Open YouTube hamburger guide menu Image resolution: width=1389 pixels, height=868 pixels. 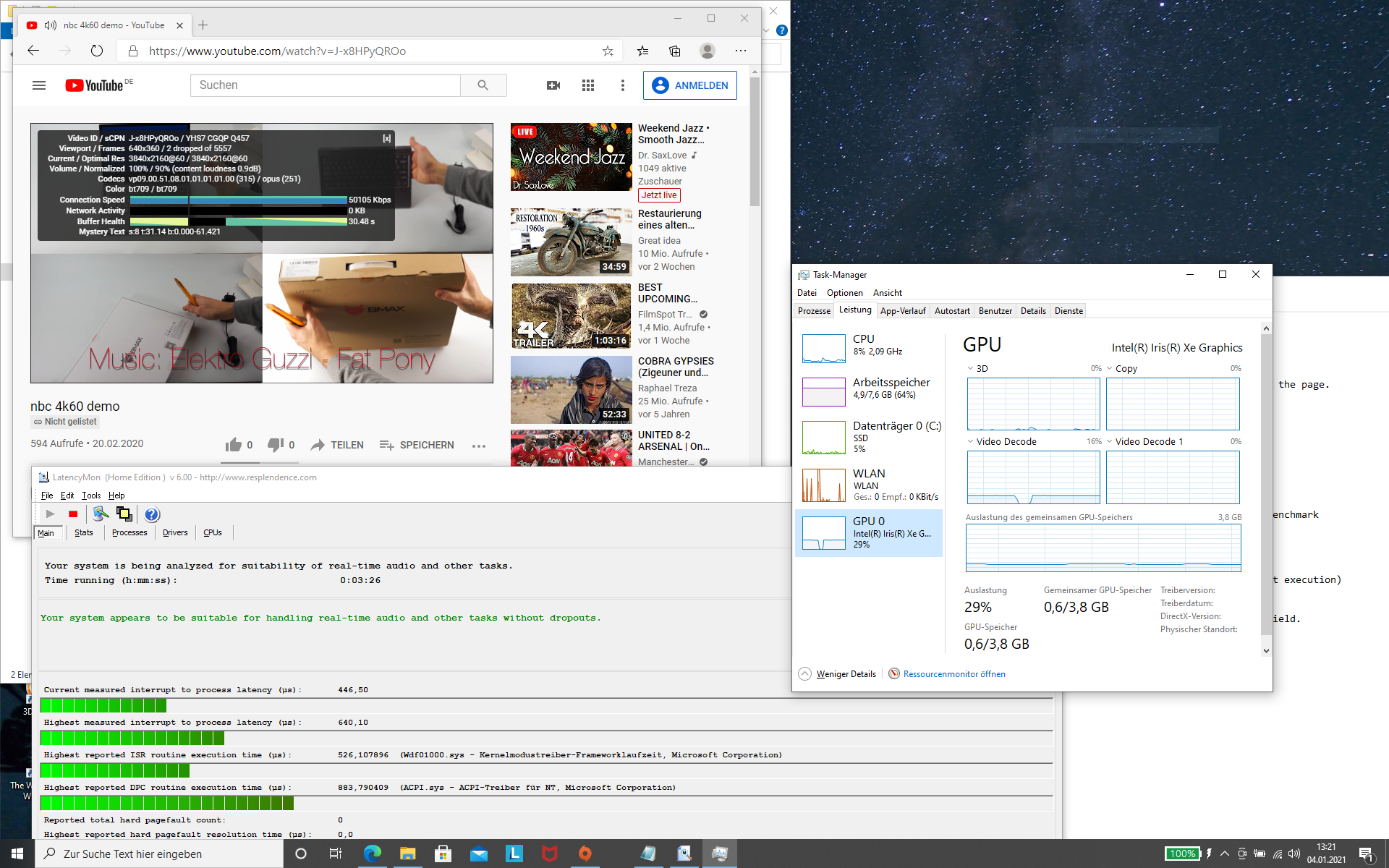(x=39, y=85)
